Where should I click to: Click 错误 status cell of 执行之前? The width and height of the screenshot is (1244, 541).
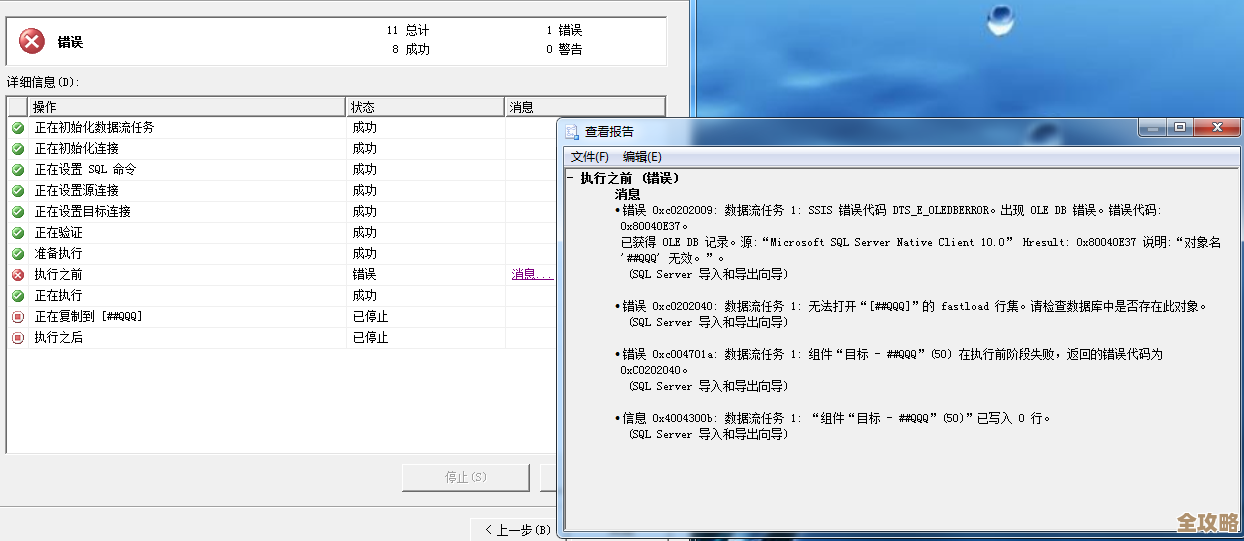point(364,275)
